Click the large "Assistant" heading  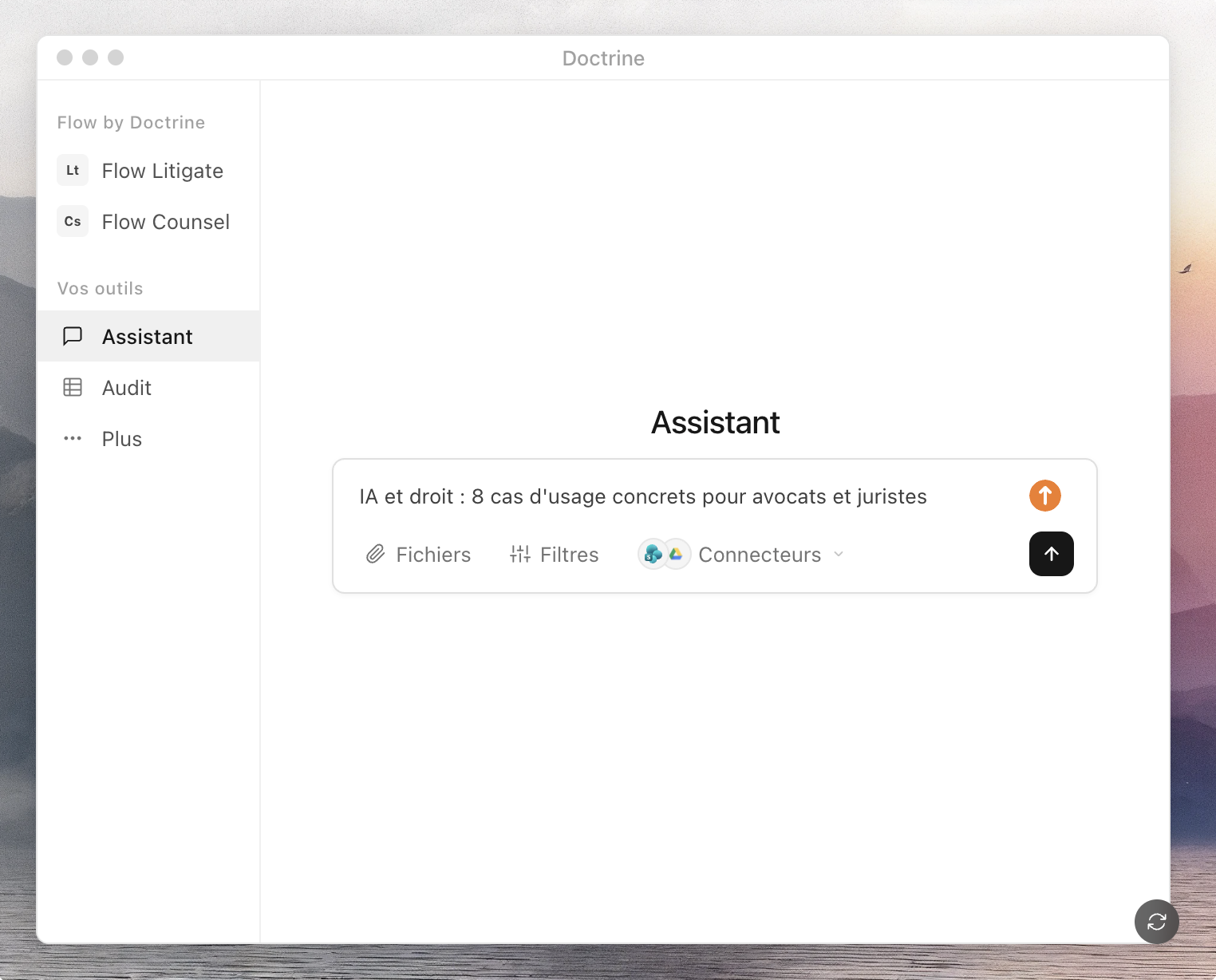(715, 423)
